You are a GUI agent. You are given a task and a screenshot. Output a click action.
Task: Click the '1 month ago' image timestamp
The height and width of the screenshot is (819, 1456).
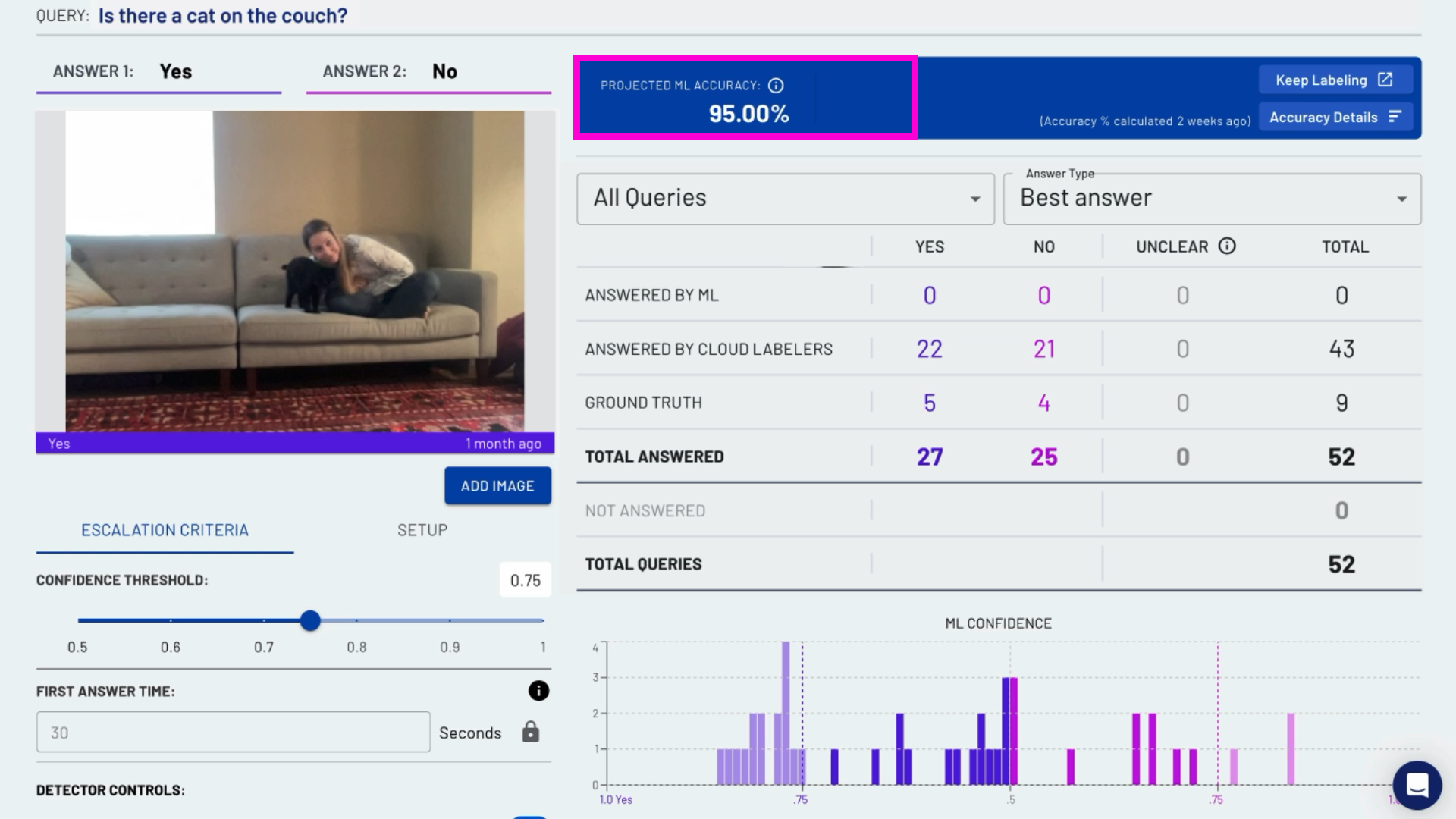click(x=503, y=444)
